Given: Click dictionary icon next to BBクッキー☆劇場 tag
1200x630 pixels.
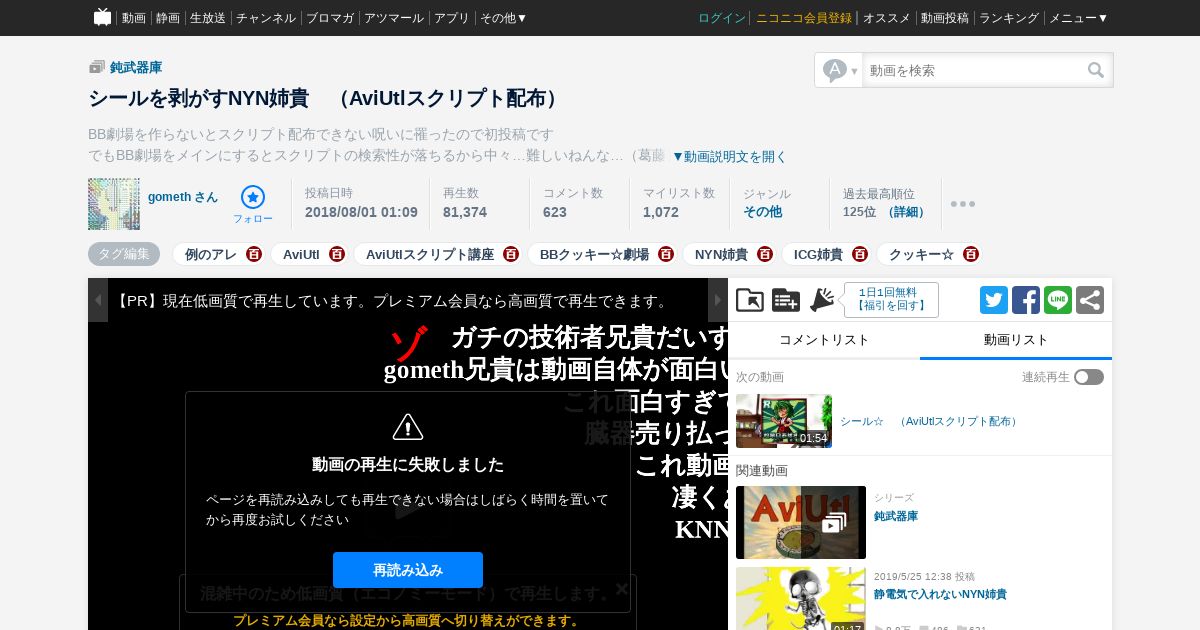Looking at the screenshot, I should [x=666, y=254].
